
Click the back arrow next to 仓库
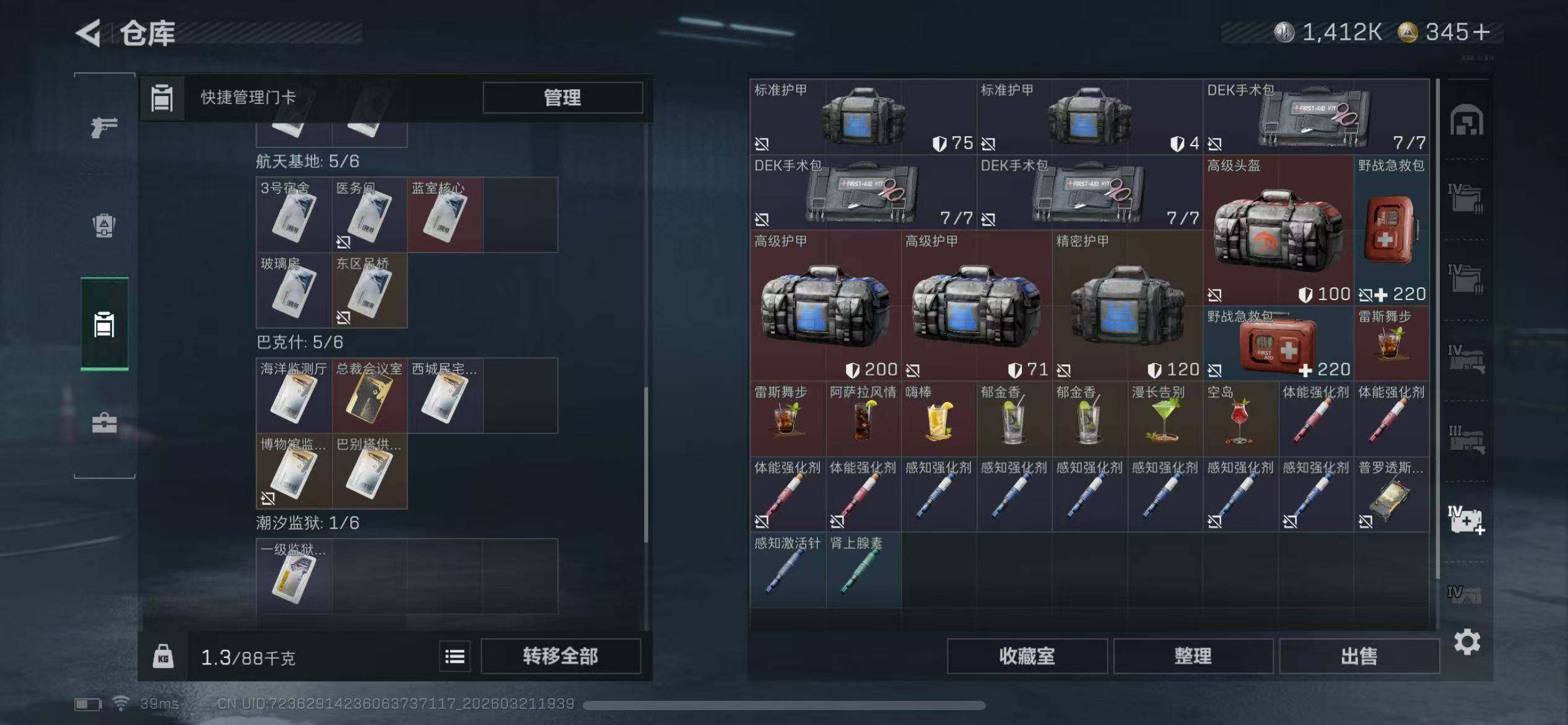[x=89, y=33]
